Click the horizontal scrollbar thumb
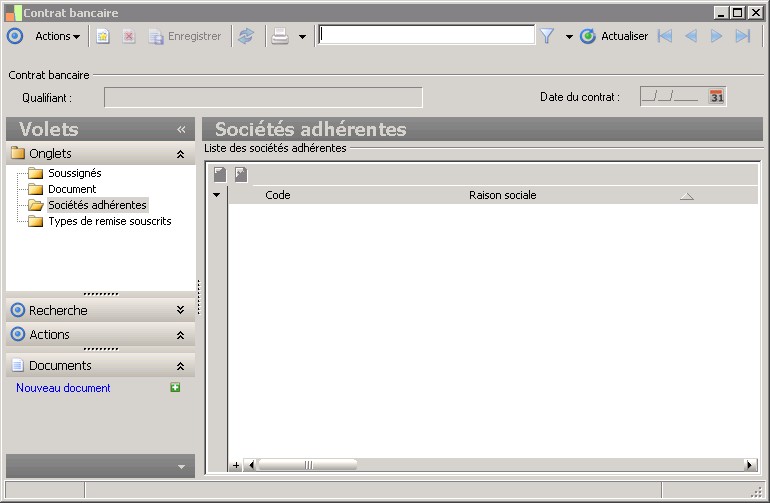This screenshot has width=770, height=503. (x=308, y=465)
